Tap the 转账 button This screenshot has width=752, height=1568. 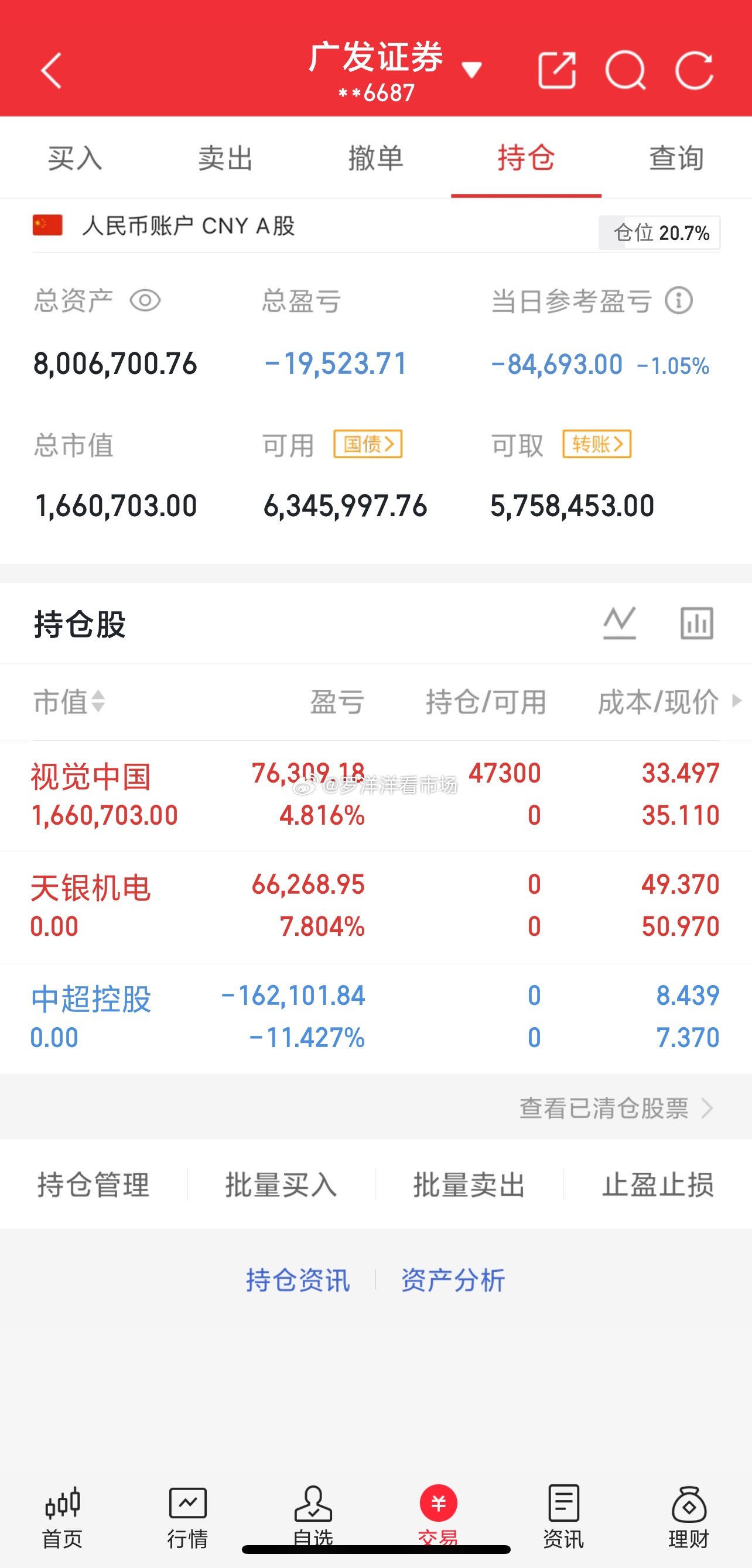[597, 444]
